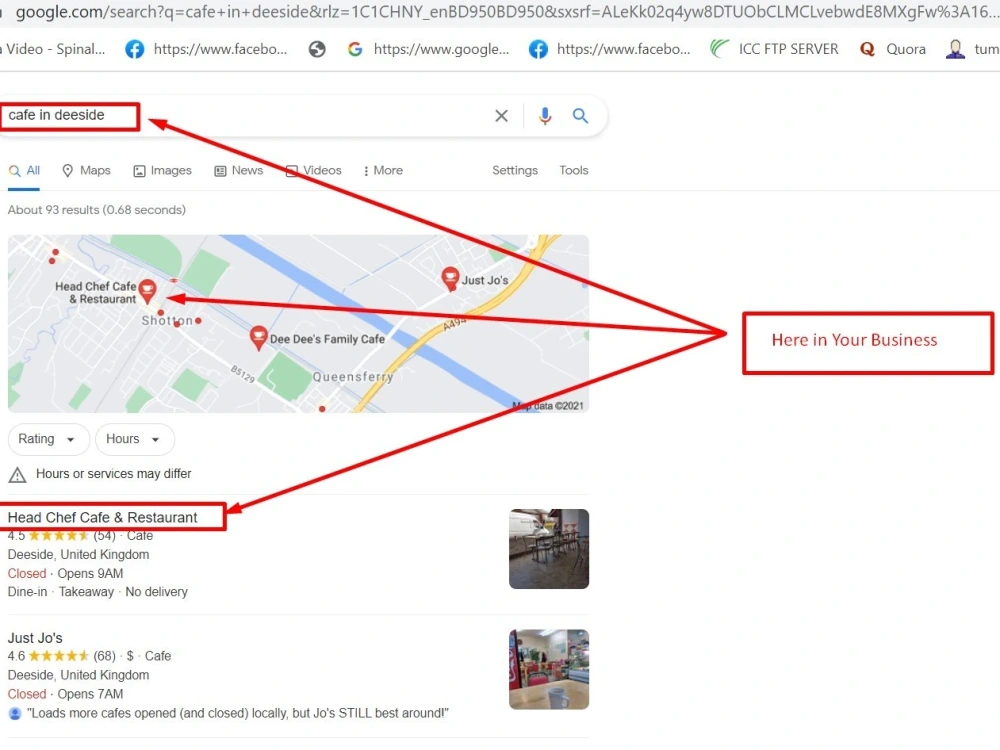The width and height of the screenshot is (1000, 750).
Task: Click the Just Jo's label on the map
Action: (x=485, y=280)
